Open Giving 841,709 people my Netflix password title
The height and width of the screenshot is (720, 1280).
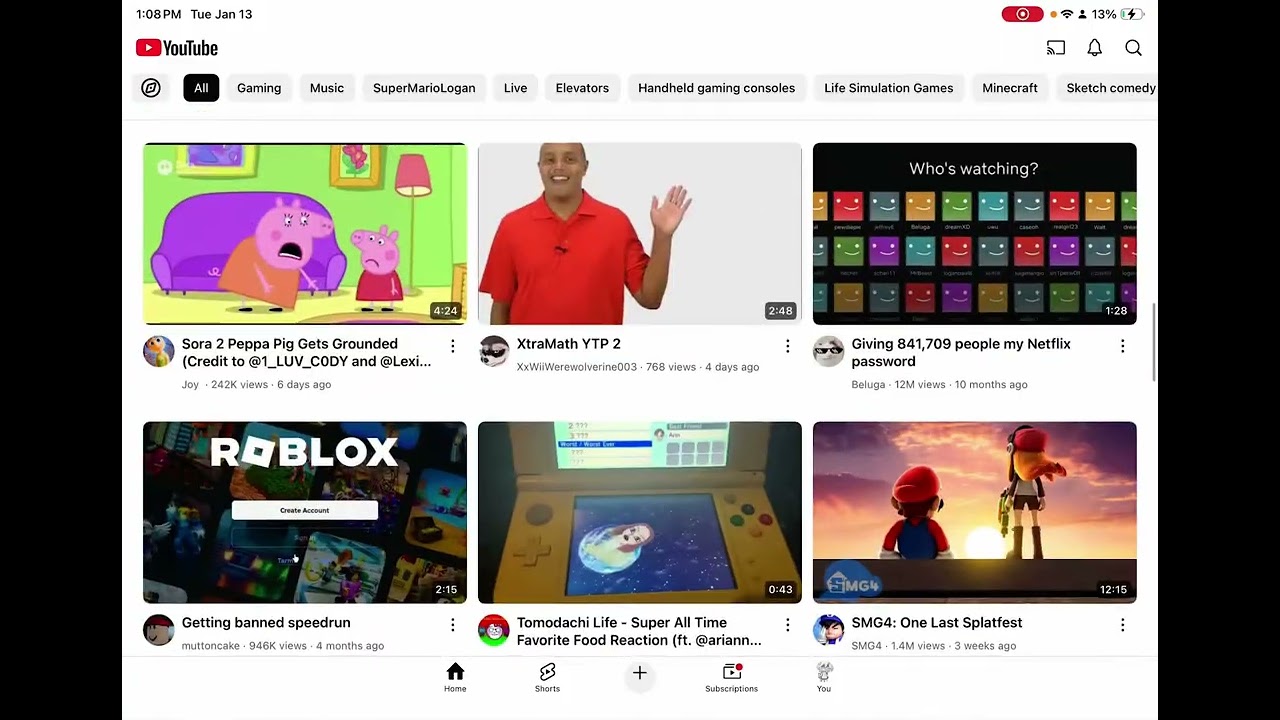[961, 353]
